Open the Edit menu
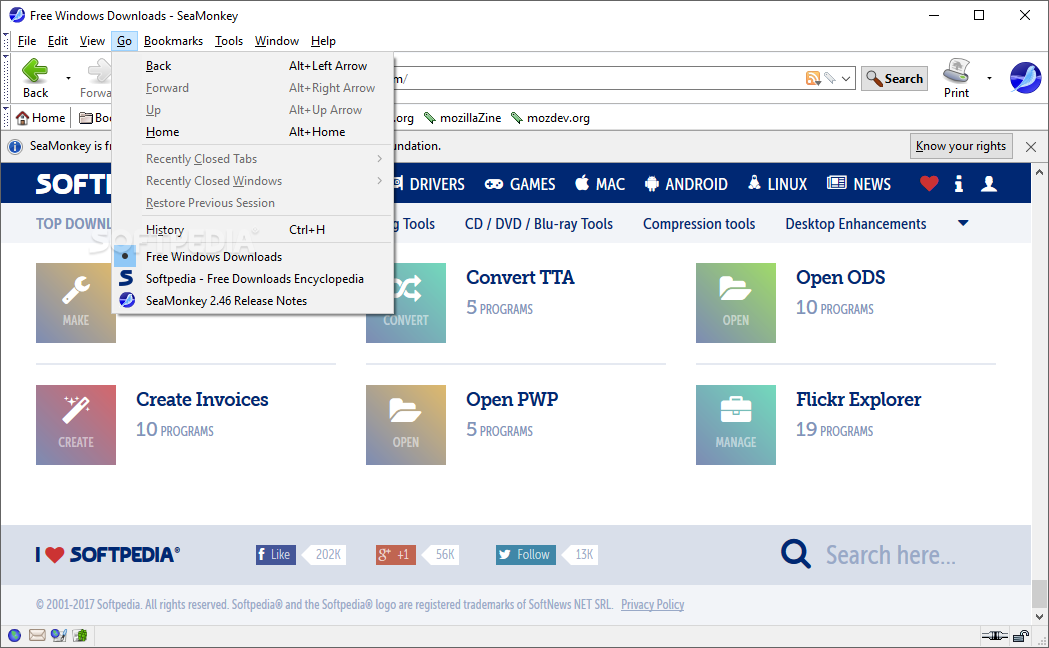Screen dimensions: 1049x648 58,41
